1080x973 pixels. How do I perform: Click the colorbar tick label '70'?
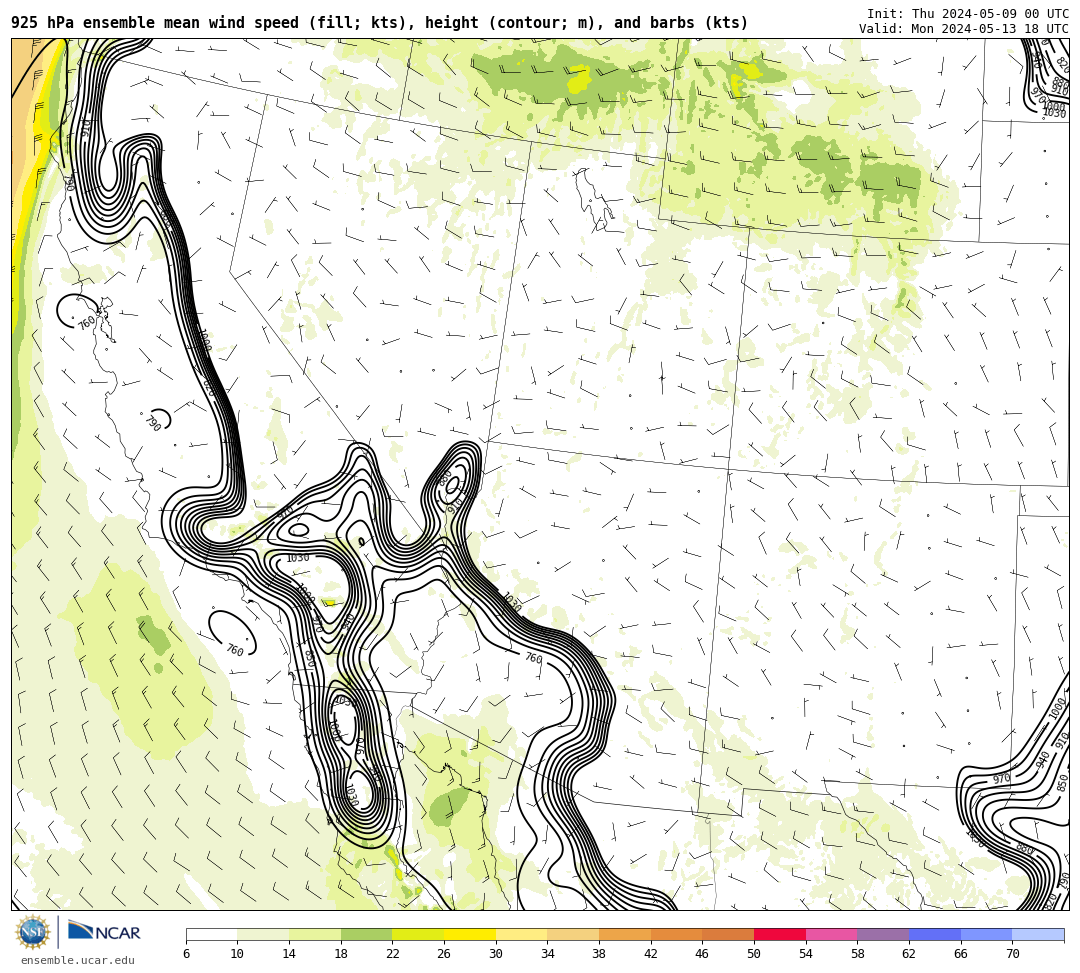(1012, 954)
